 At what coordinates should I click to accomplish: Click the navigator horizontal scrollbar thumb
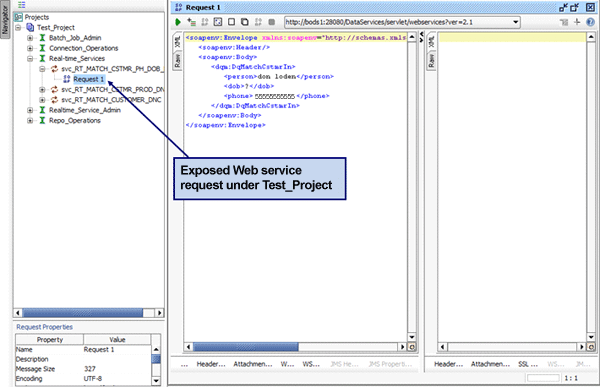pyautogui.click(x=83, y=313)
